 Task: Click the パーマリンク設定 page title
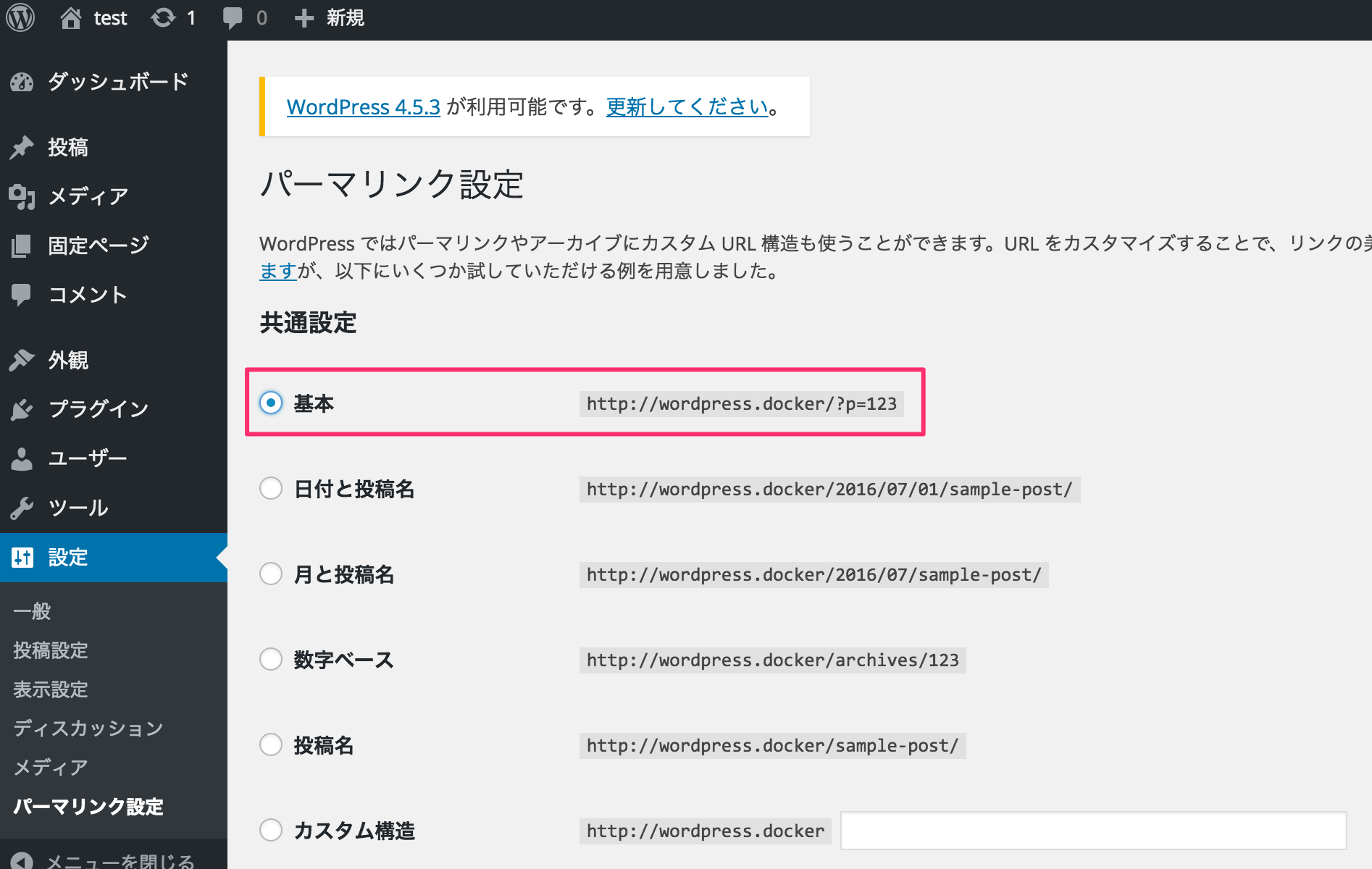(x=392, y=184)
